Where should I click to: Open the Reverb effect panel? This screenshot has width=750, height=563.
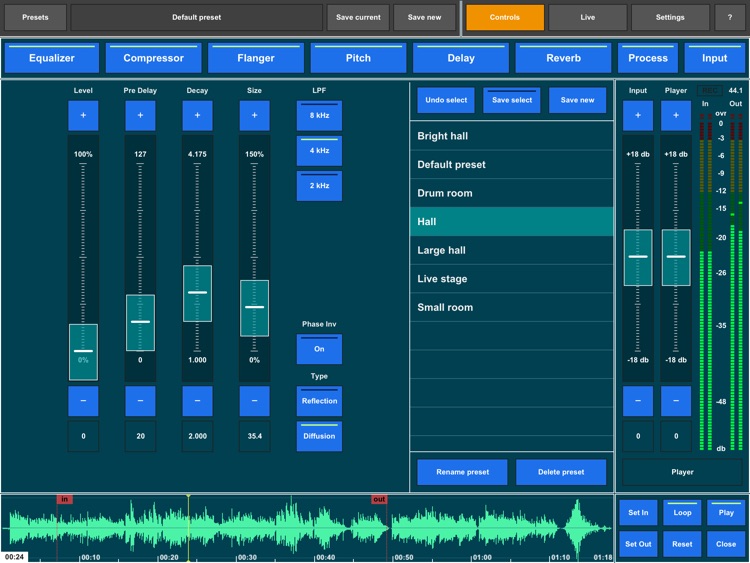563,58
